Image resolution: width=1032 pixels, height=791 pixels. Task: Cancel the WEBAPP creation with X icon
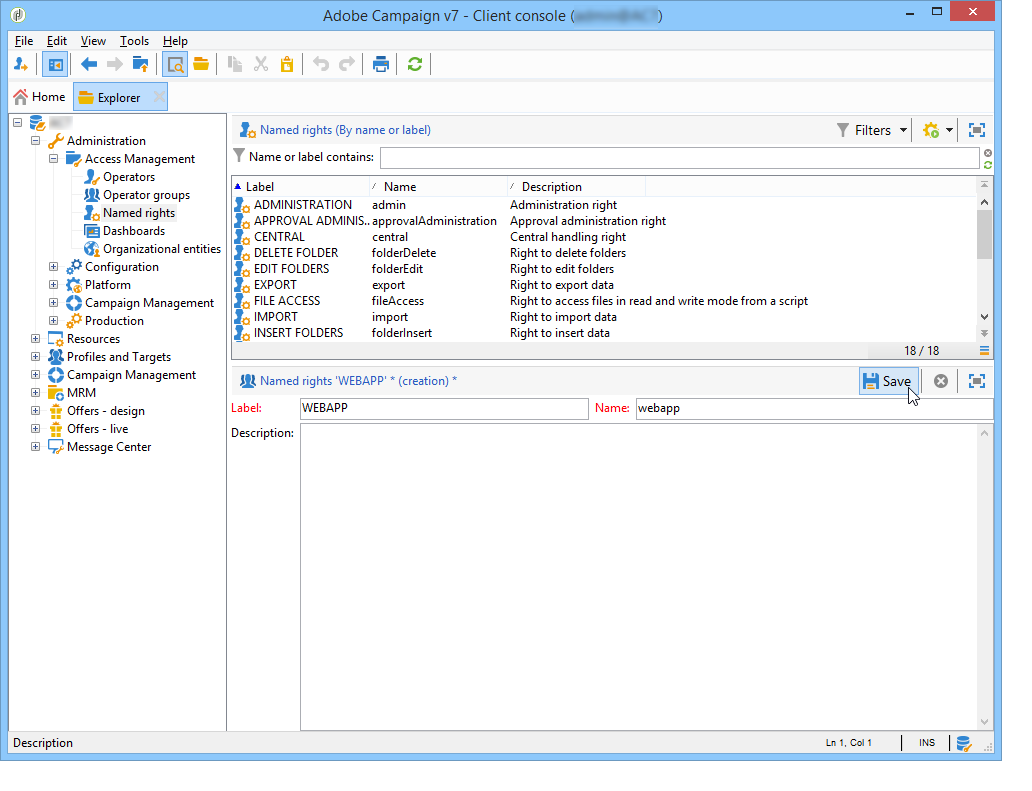(941, 381)
